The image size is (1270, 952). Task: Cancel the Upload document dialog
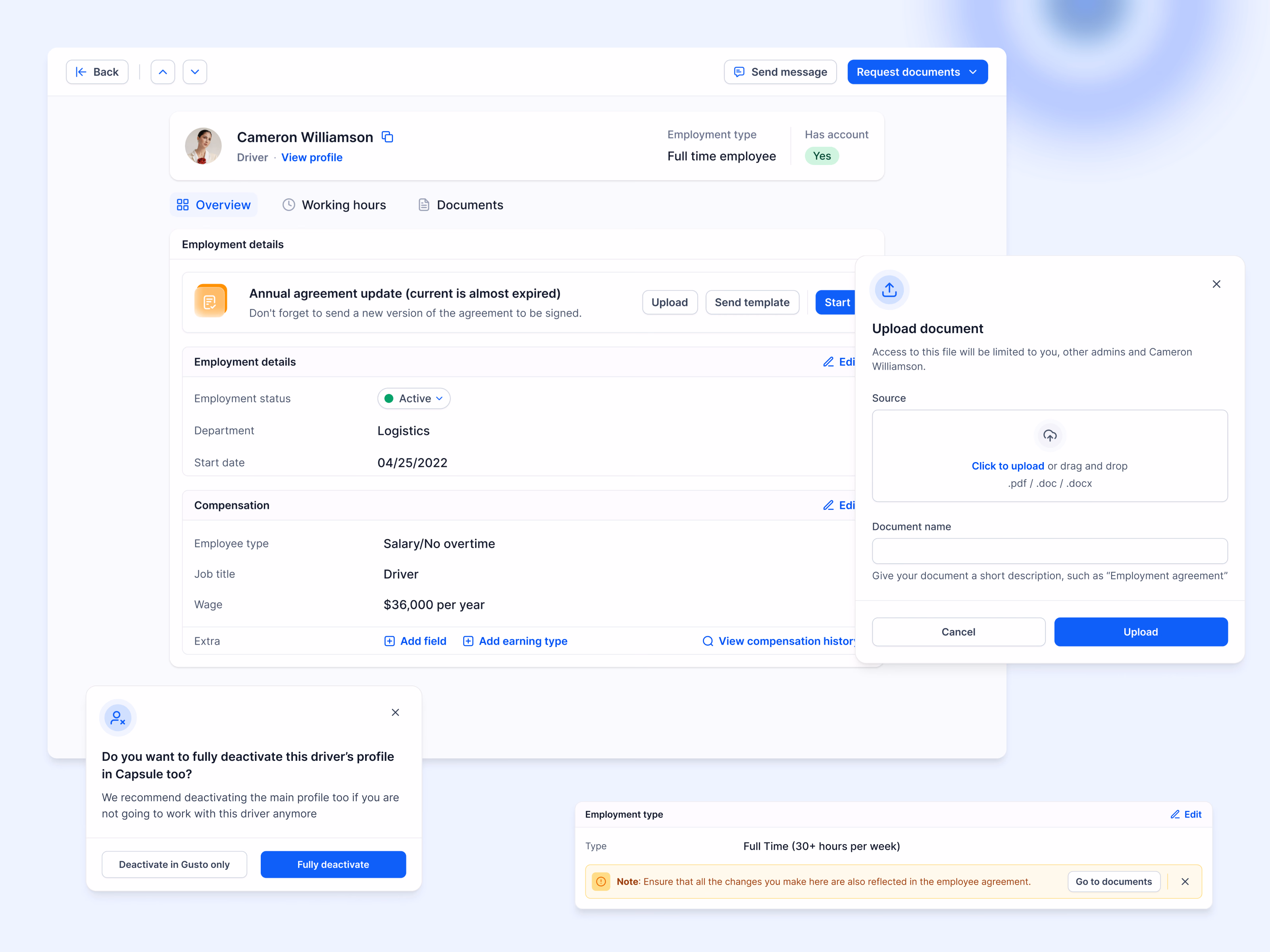958,632
